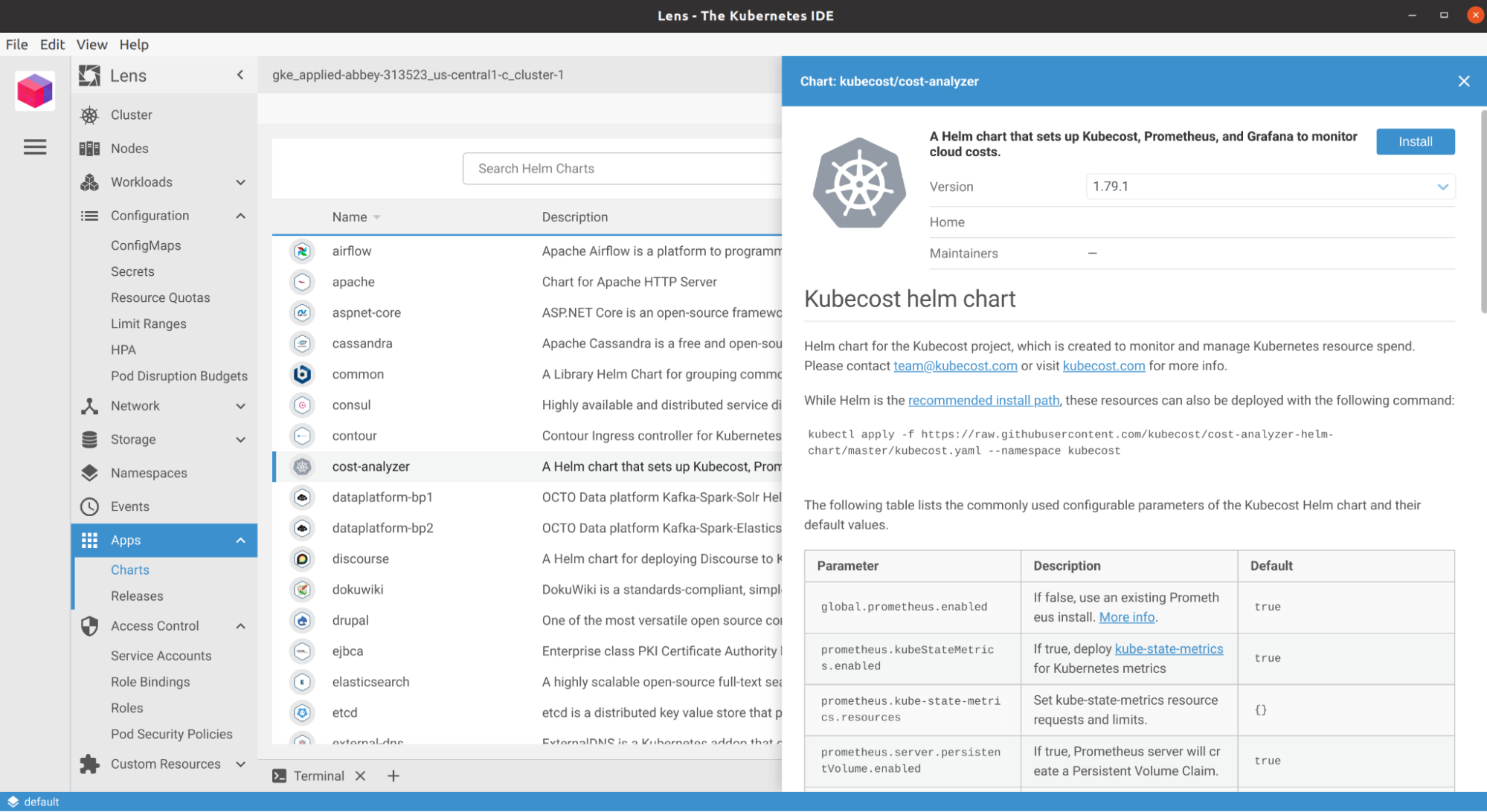The height and width of the screenshot is (812, 1487).
Task: Select Charts under Apps
Action: tap(130, 570)
